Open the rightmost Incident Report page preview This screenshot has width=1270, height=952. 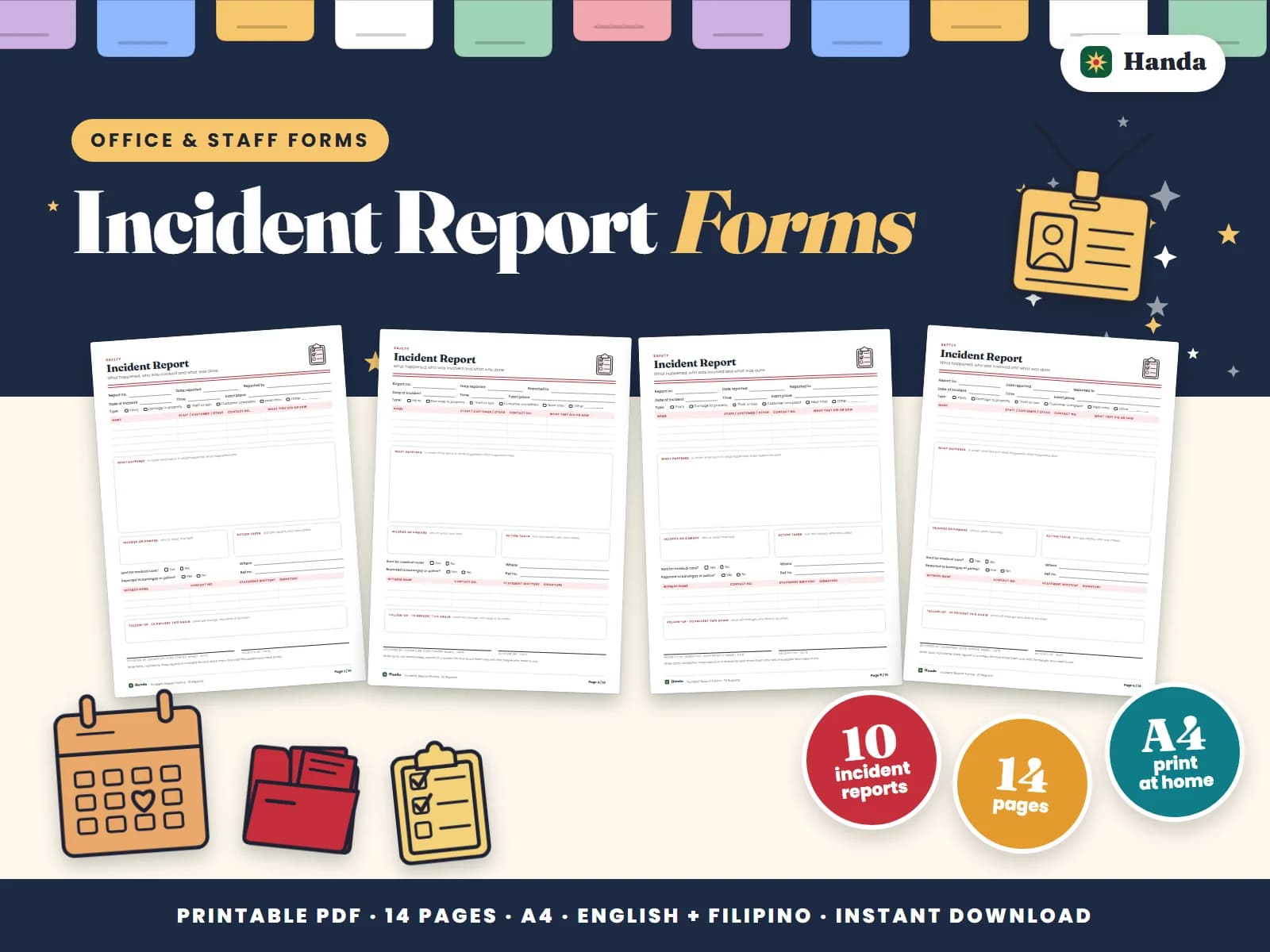click(x=1041, y=511)
